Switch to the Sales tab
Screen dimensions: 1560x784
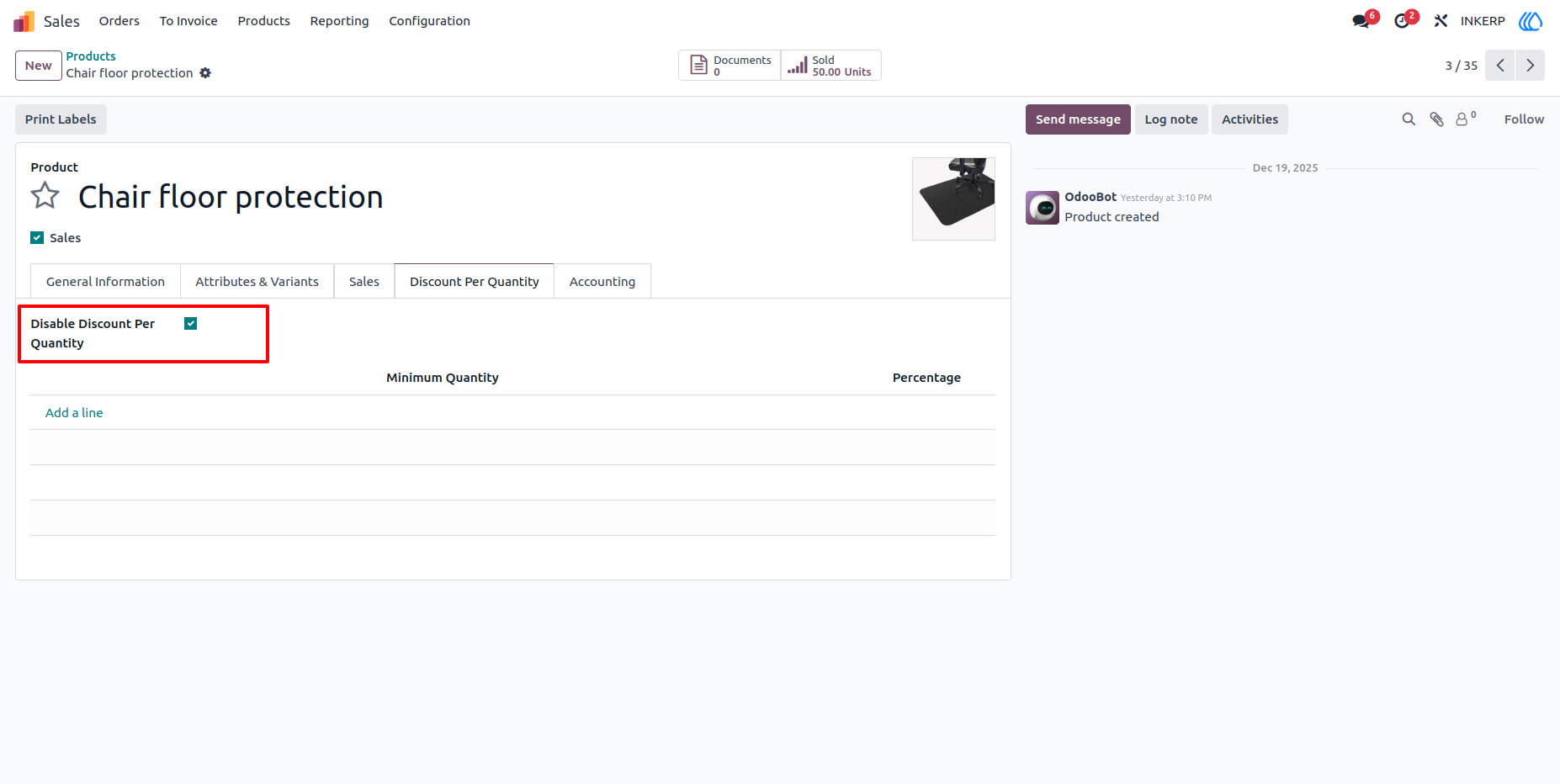tap(364, 282)
